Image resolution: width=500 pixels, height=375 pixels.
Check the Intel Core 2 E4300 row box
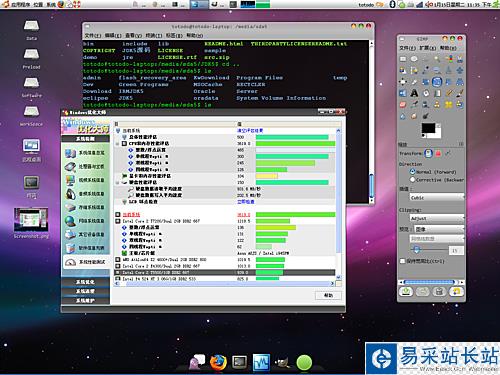pos(118,266)
